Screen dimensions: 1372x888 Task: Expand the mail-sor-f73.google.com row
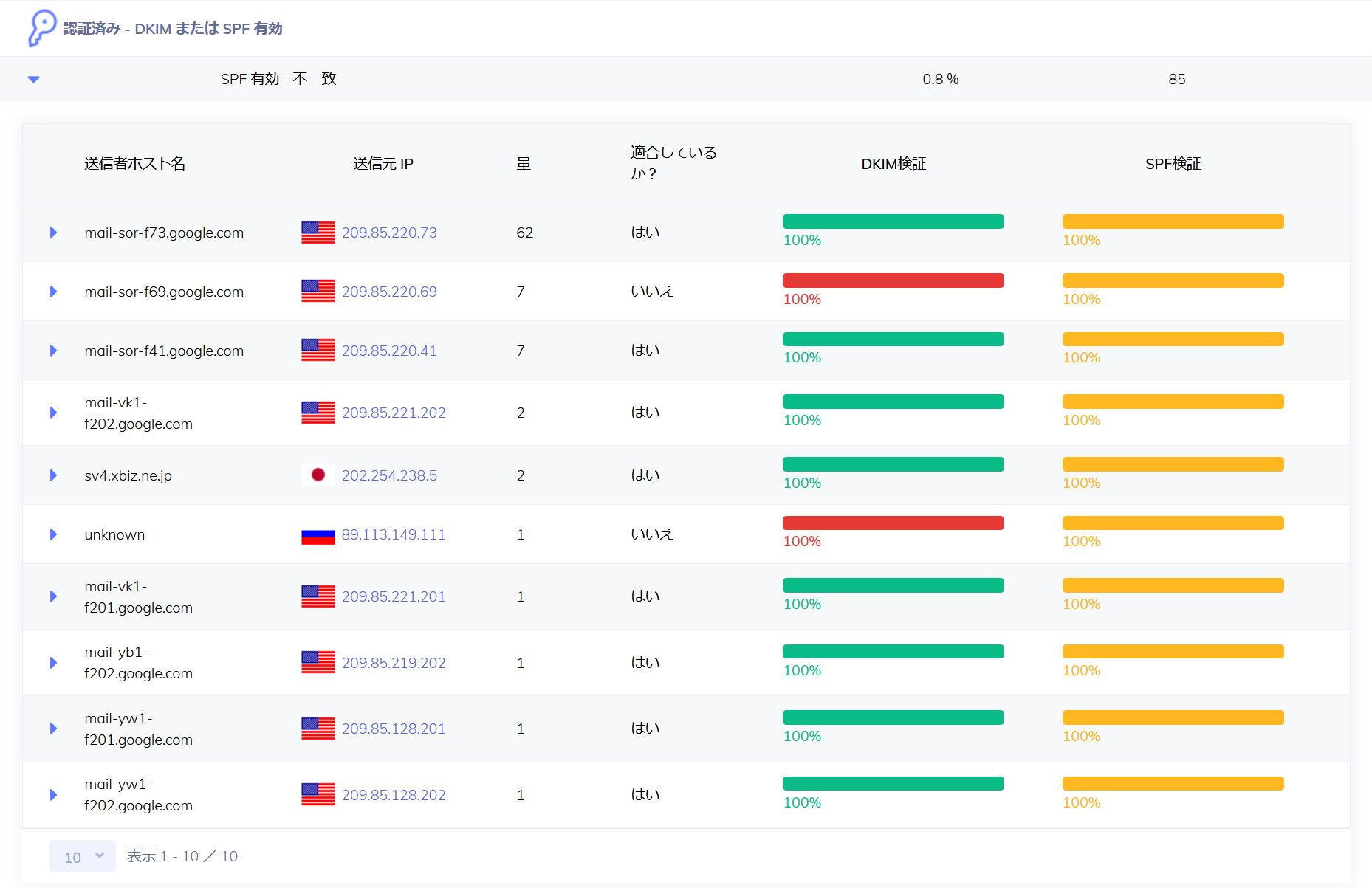53,233
